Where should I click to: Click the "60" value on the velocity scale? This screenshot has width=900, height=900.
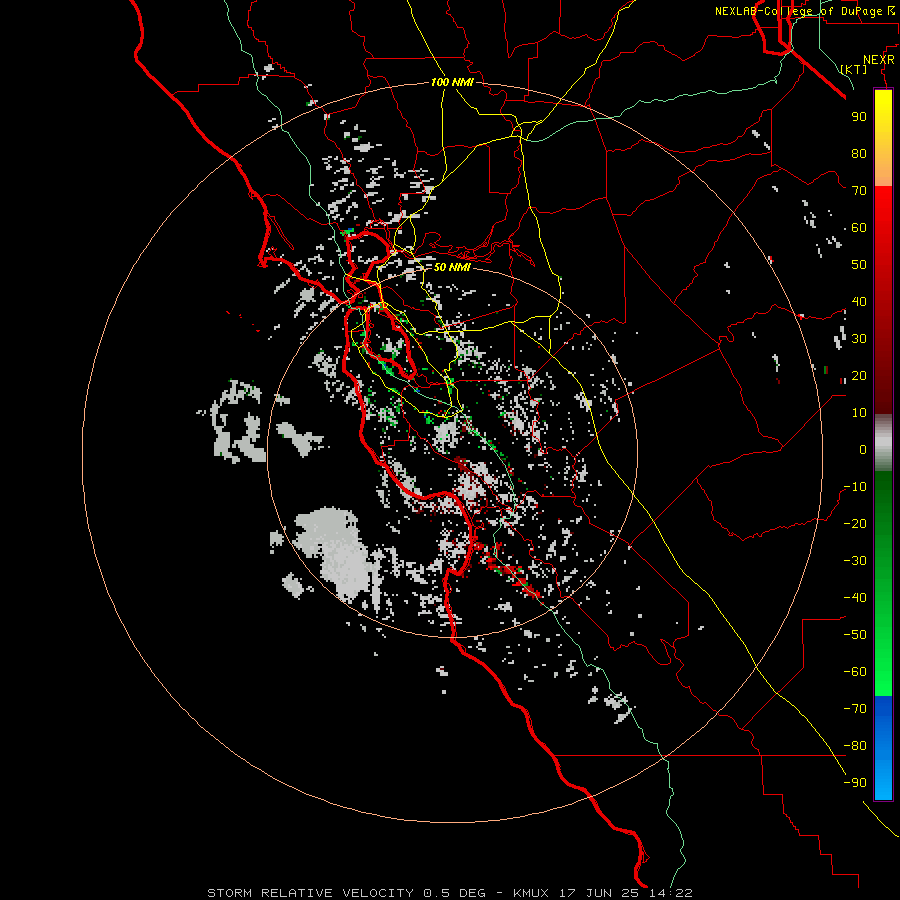859,227
